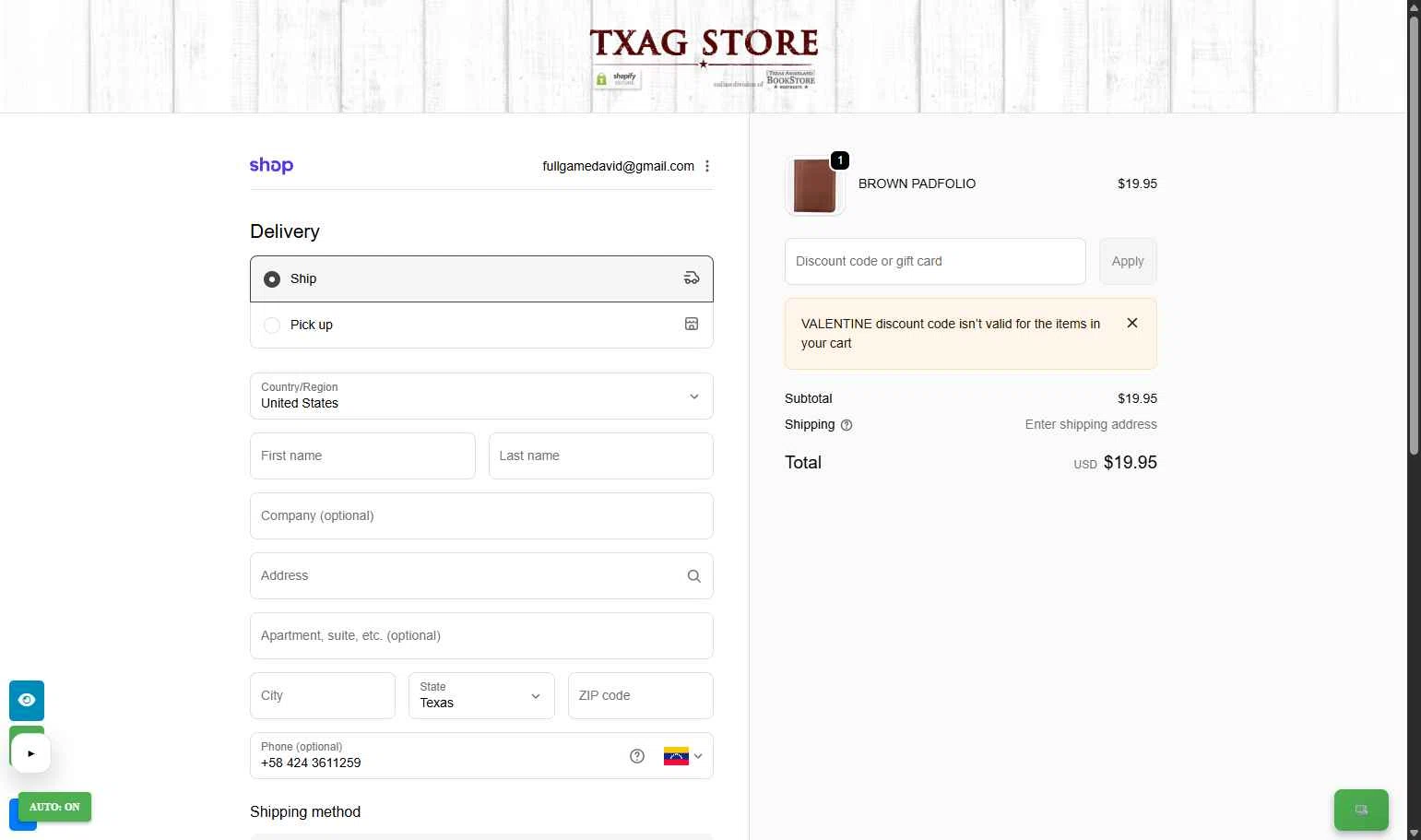The height and width of the screenshot is (840, 1421).
Task: Select the Ship delivery option
Action: [x=481, y=278]
